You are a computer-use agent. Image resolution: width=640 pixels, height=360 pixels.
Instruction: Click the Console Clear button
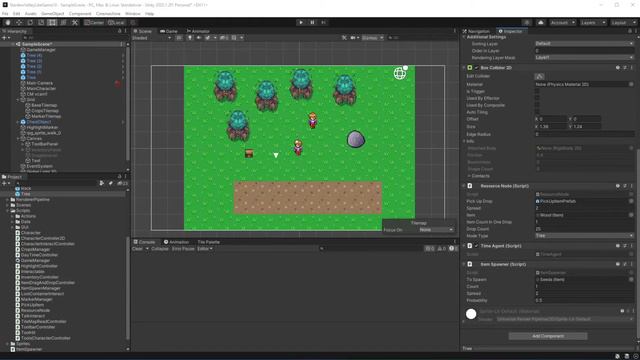(137, 249)
